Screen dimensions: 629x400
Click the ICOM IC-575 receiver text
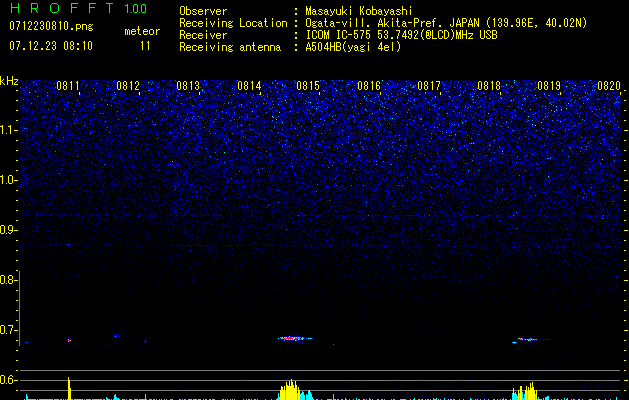(401, 35)
